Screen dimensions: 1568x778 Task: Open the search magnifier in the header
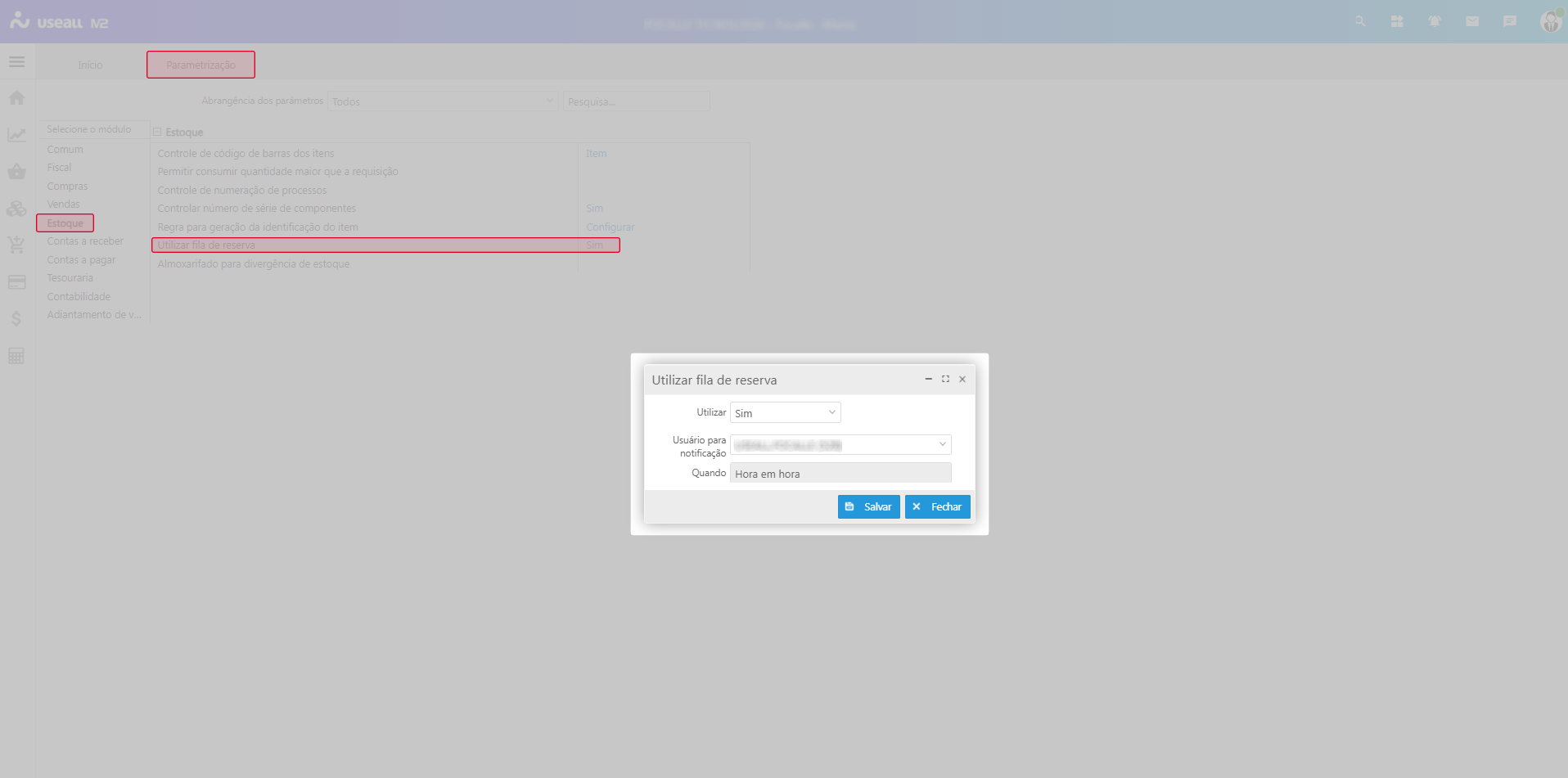(x=1360, y=21)
